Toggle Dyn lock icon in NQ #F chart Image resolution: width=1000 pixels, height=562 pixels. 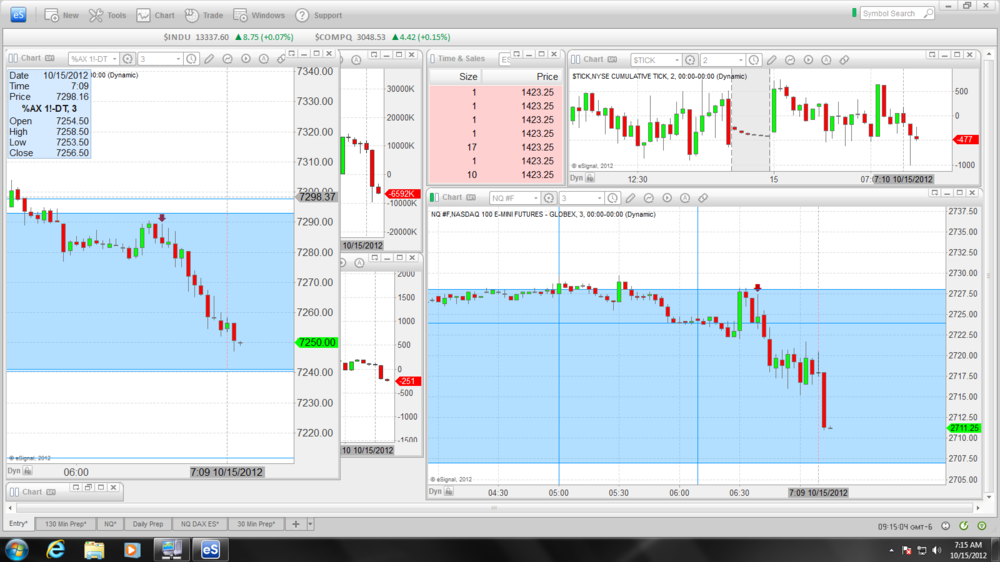449,492
